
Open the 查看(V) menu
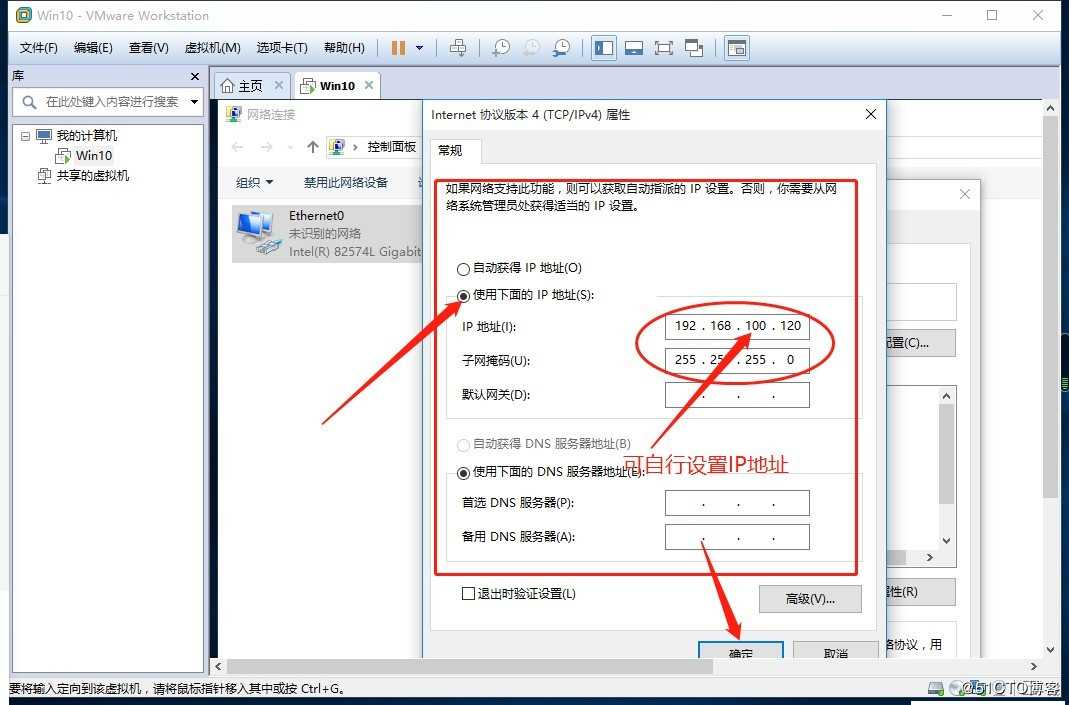[149, 48]
